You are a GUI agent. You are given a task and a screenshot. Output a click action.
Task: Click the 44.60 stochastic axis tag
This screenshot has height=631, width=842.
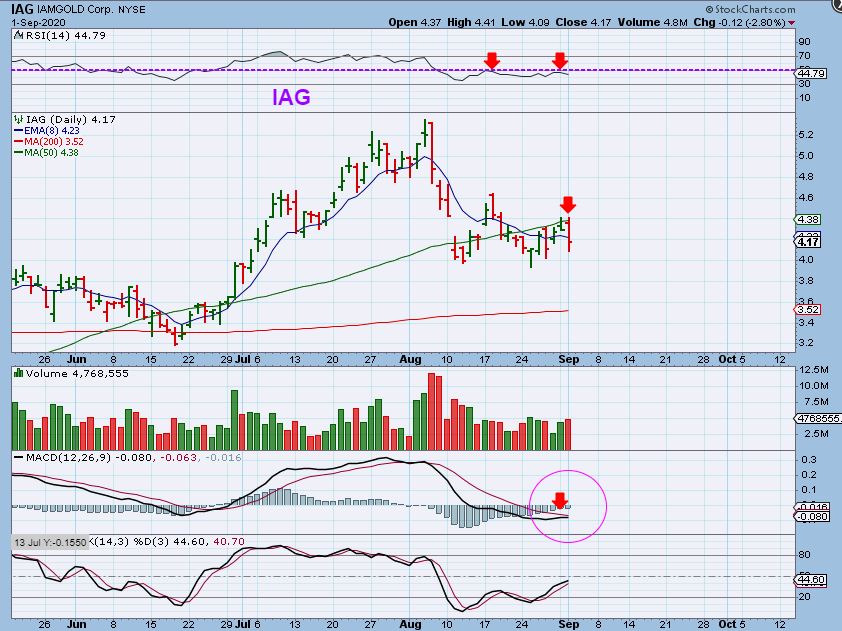click(x=811, y=580)
